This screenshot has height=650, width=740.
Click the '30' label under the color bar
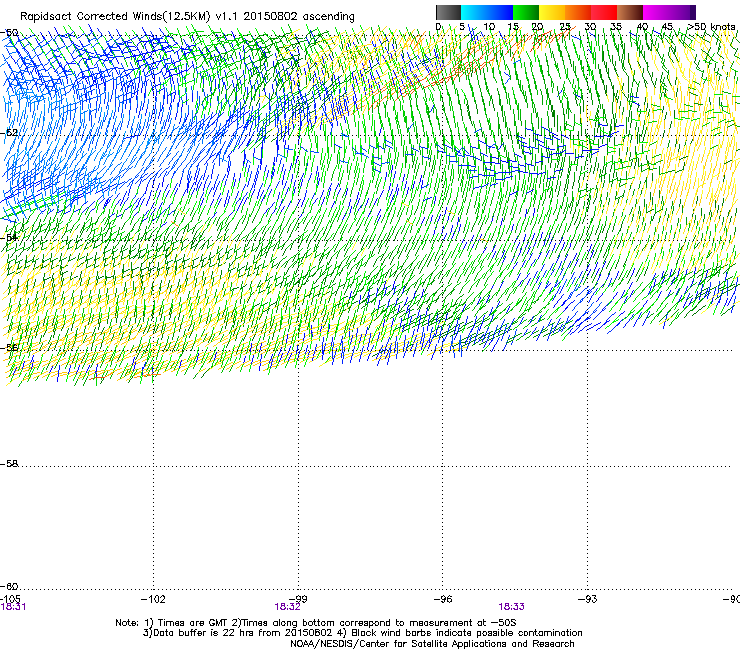coord(590,27)
